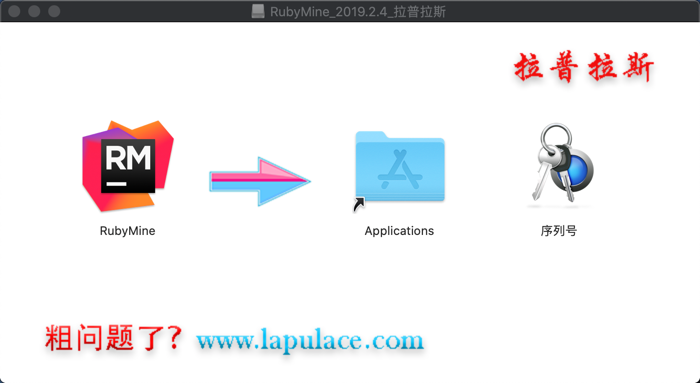Click the pink and blue arrow graphic
The height and width of the screenshot is (383, 700).
click(260, 181)
